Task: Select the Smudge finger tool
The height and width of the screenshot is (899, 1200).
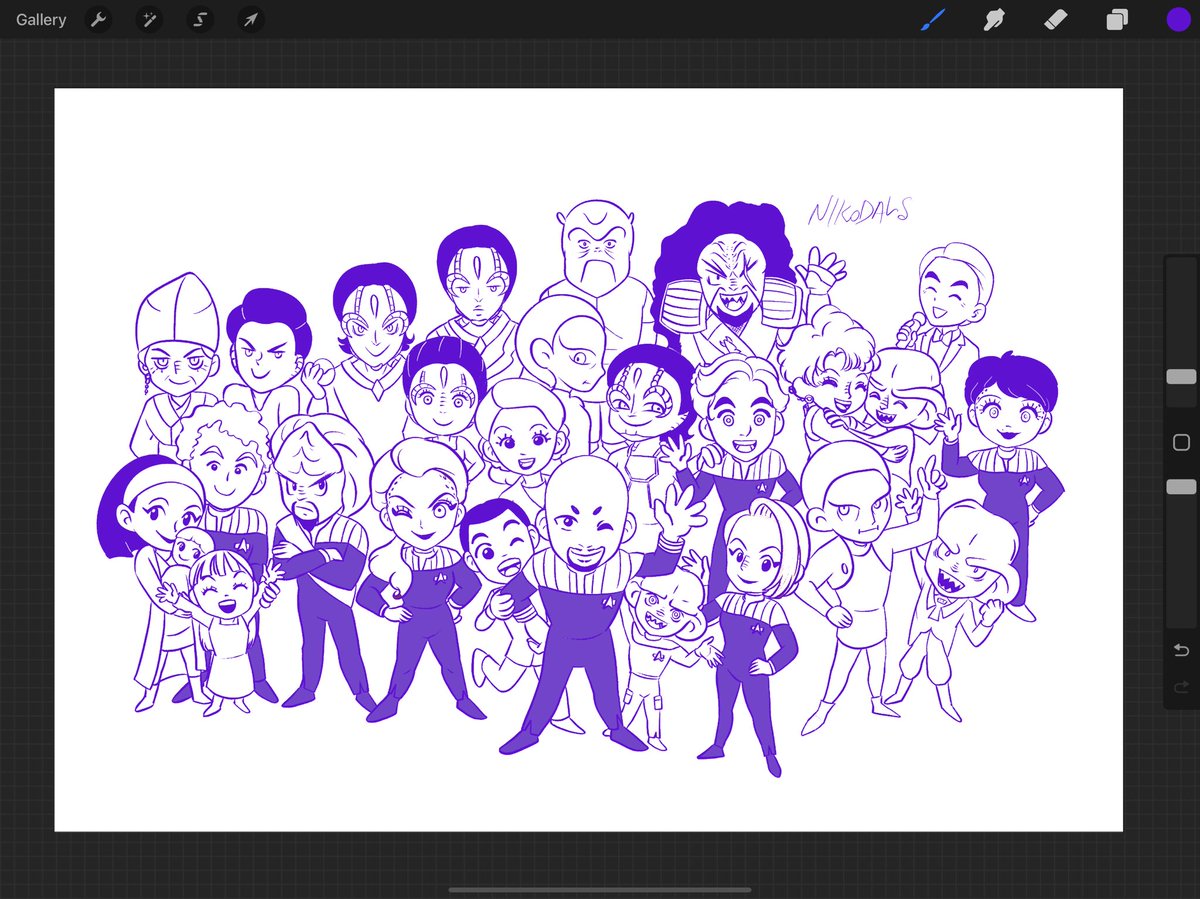Action: click(x=994, y=19)
